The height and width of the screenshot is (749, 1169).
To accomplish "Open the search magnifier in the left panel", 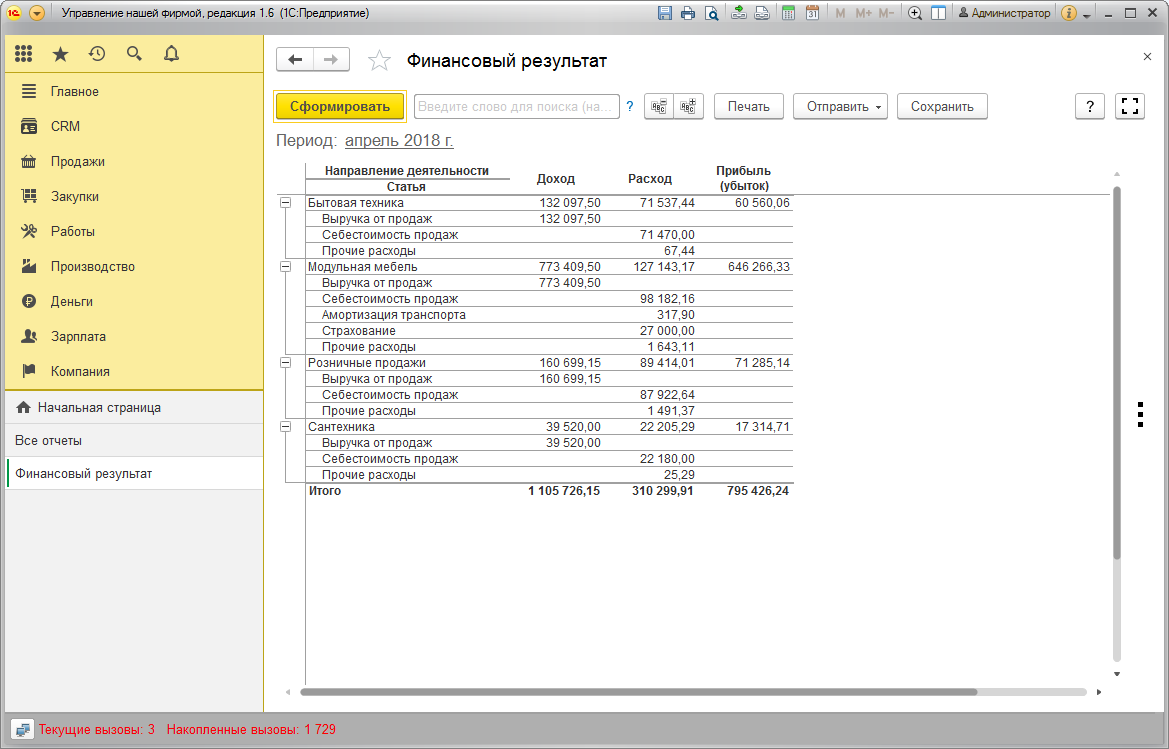I will click(x=134, y=54).
